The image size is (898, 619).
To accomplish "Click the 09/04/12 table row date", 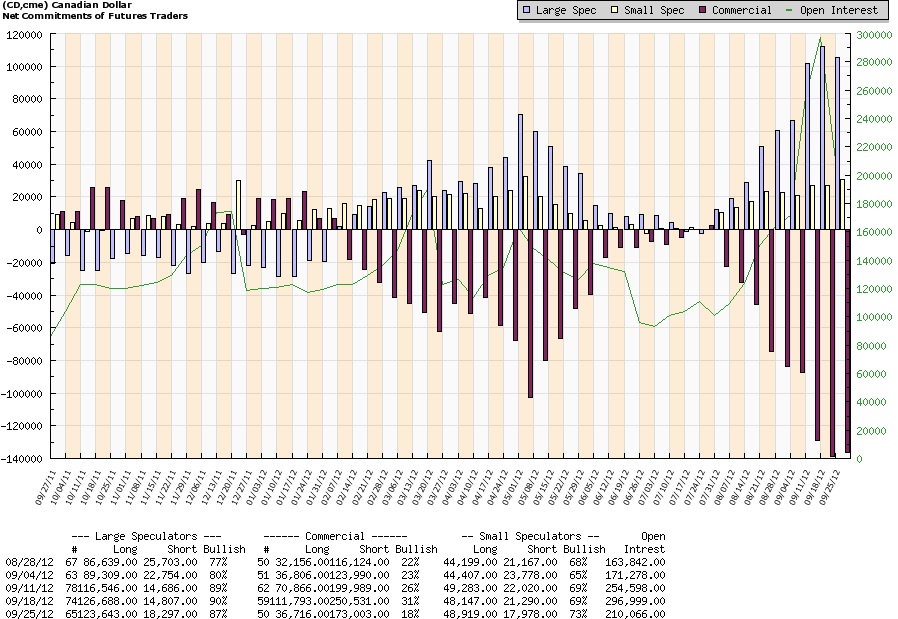I will (x=29, y=575).
